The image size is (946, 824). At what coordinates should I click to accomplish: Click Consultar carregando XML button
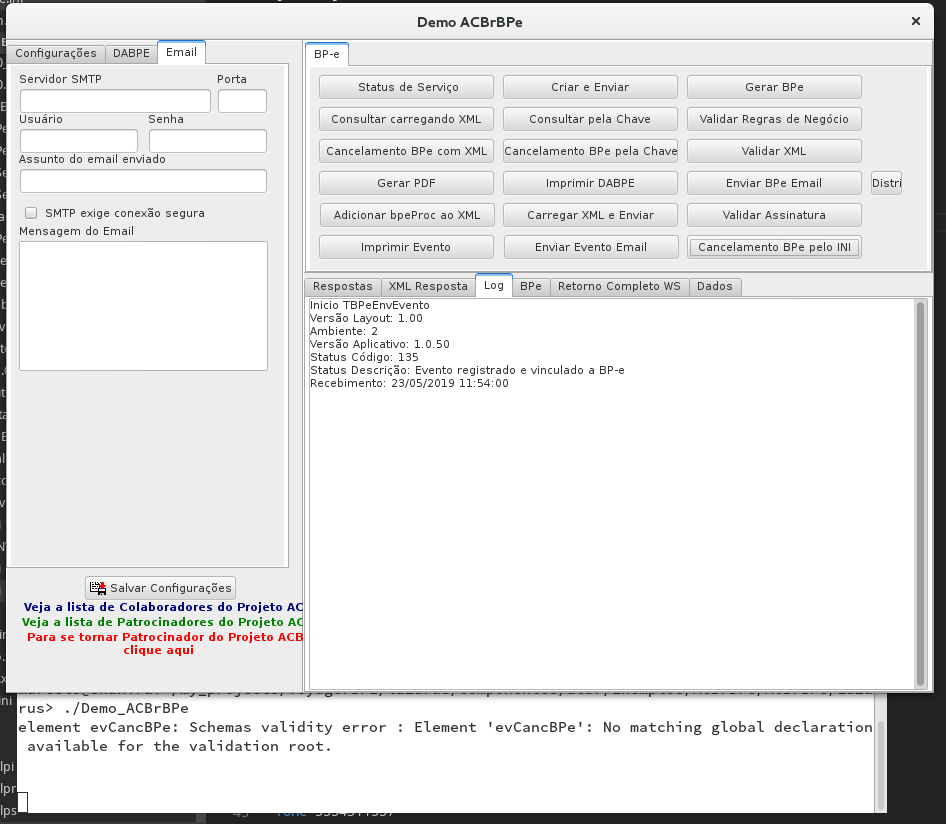coord(407,119)
